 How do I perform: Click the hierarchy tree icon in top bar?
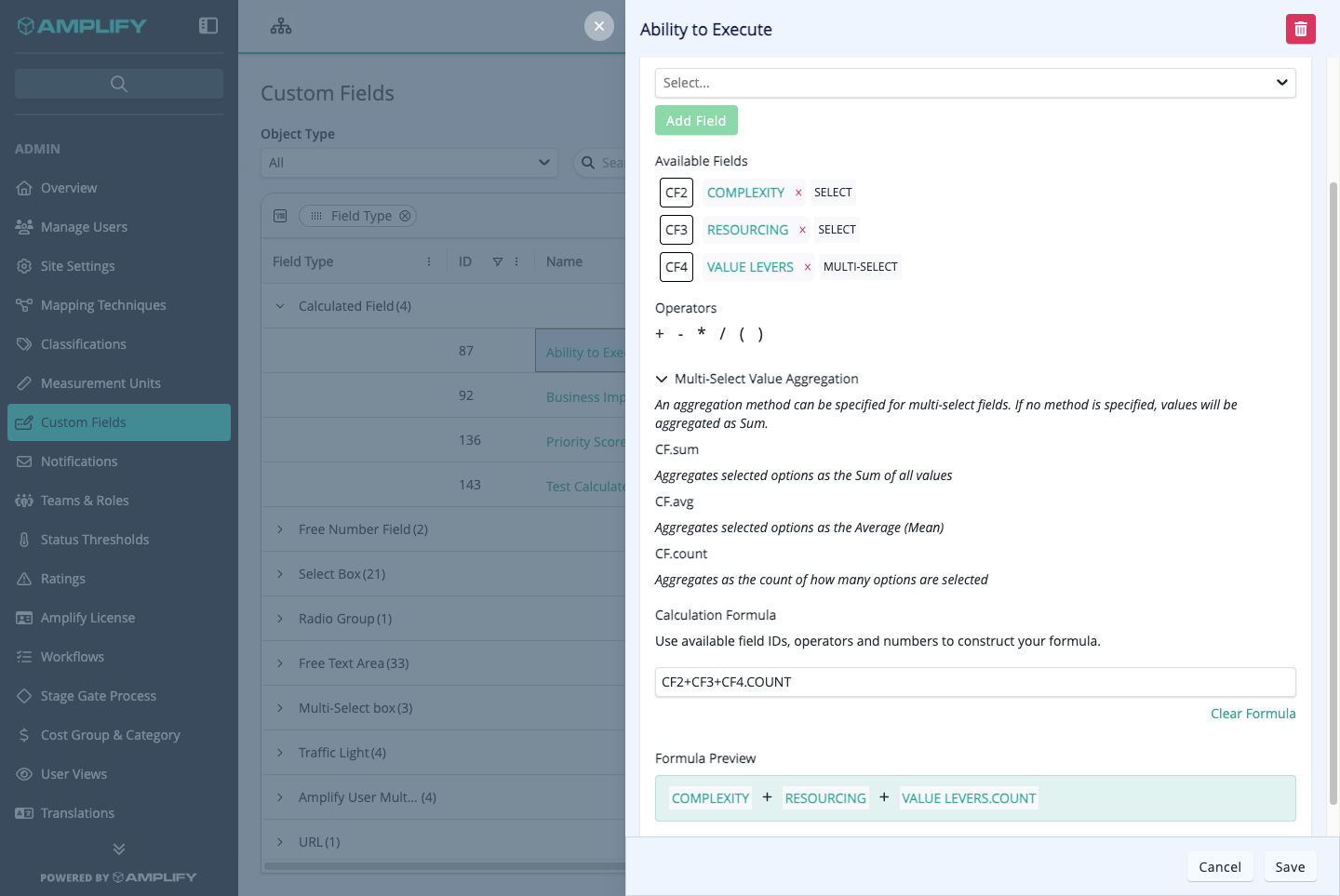coord(281,26)
